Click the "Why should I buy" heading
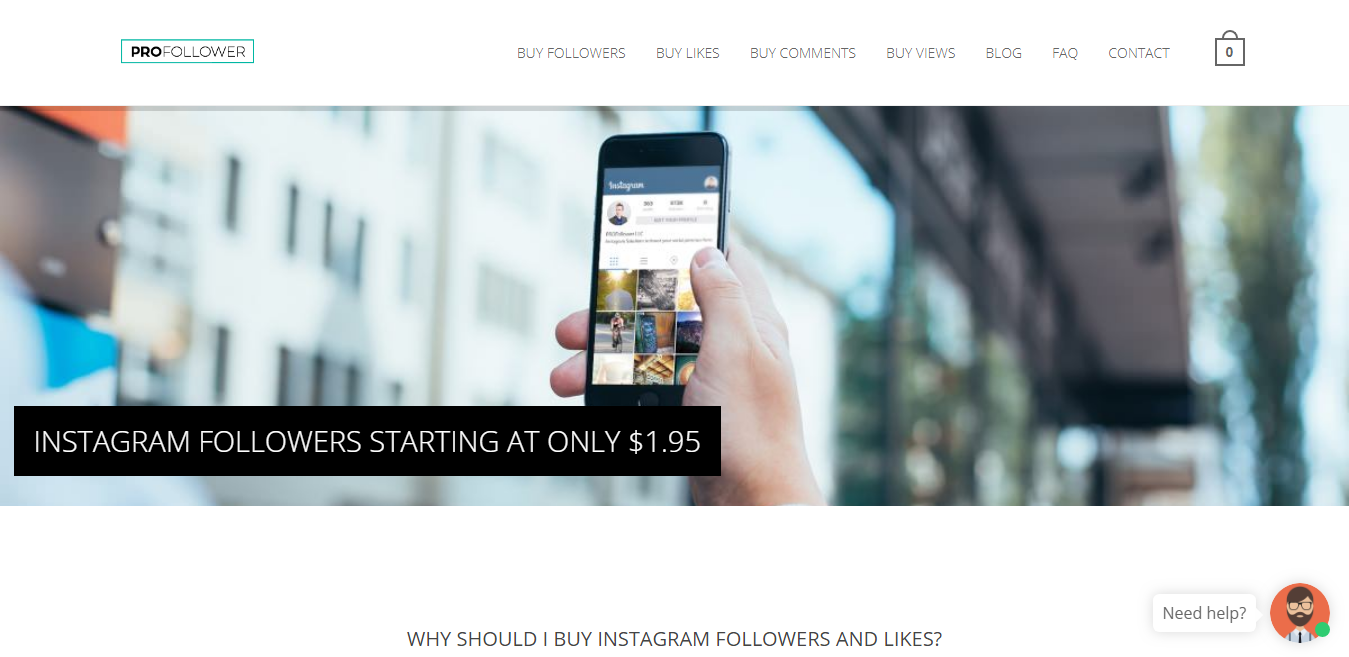1349x657 pixels. tap(674, 639)
